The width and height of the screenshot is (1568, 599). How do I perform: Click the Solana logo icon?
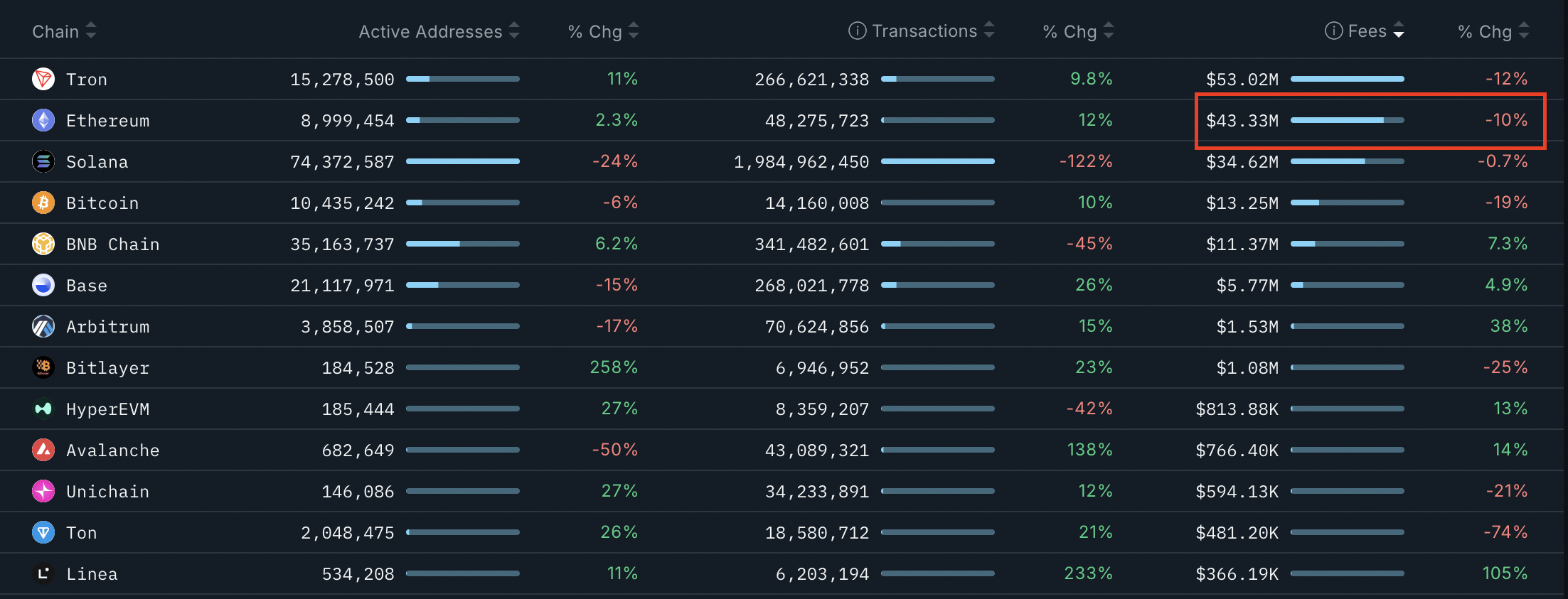click(x=43, y=161)
